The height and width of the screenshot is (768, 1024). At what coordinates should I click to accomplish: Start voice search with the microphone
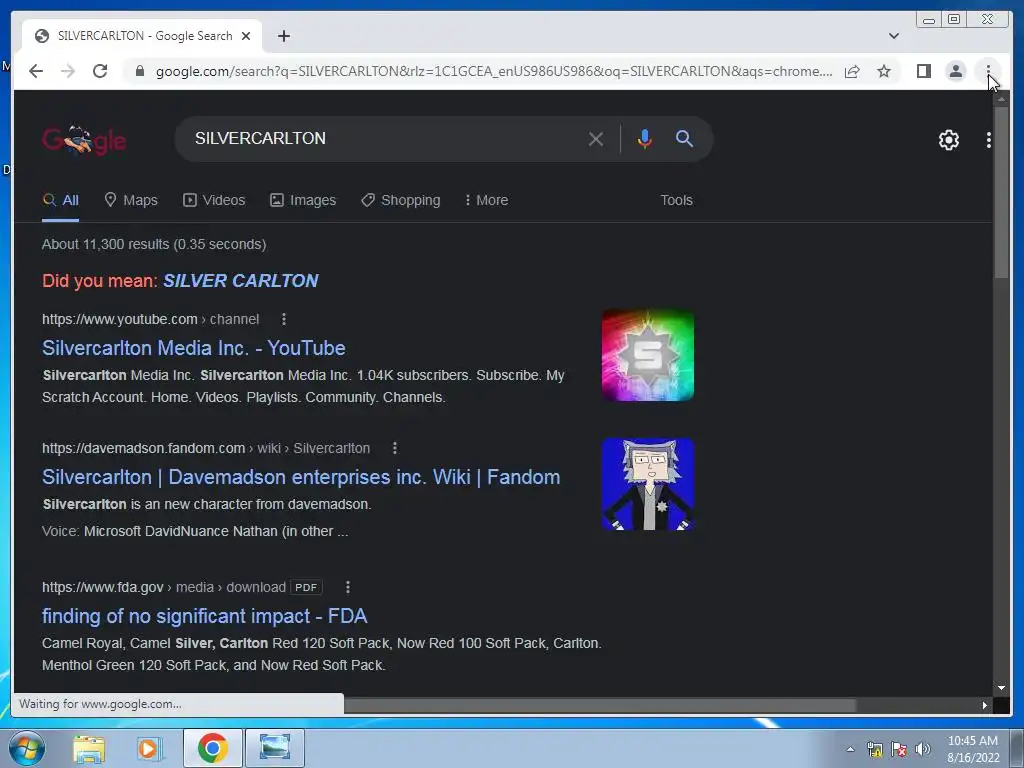click(645, 138)
